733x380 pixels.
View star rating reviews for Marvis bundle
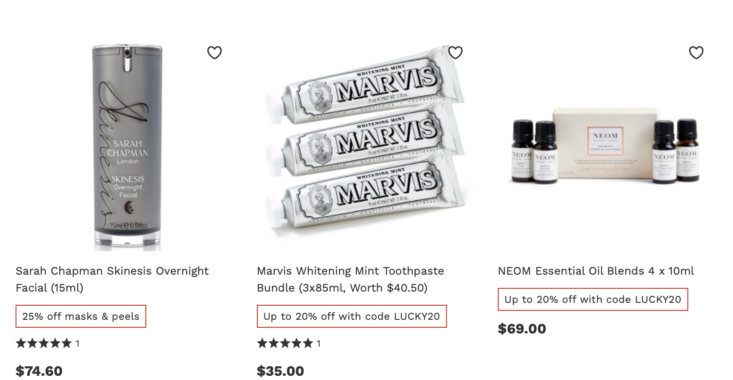tap(285, 344)
